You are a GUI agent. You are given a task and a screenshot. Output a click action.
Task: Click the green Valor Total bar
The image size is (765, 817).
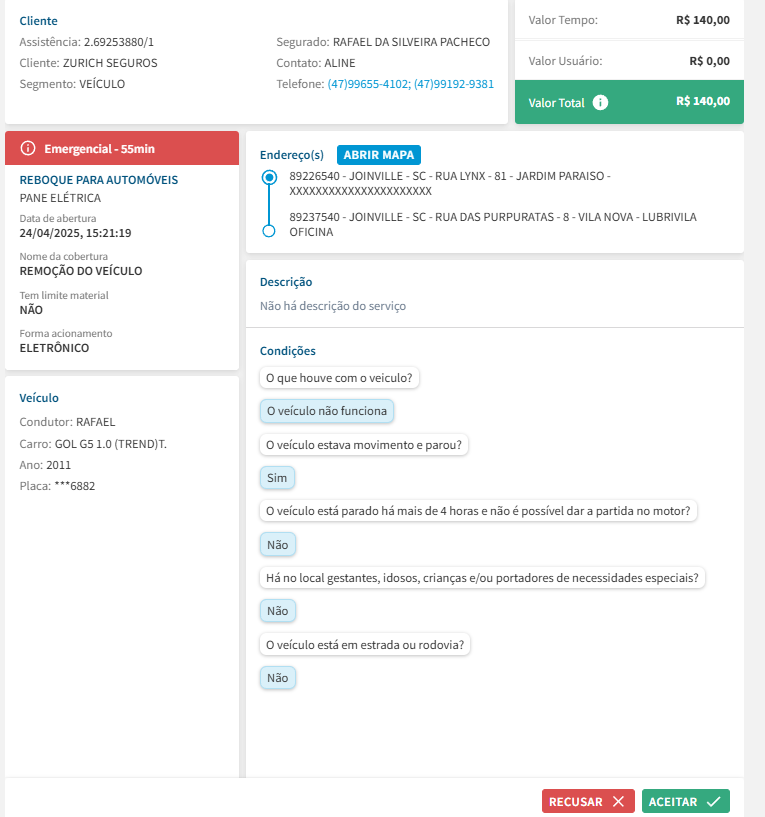click(x=629, y=102)
